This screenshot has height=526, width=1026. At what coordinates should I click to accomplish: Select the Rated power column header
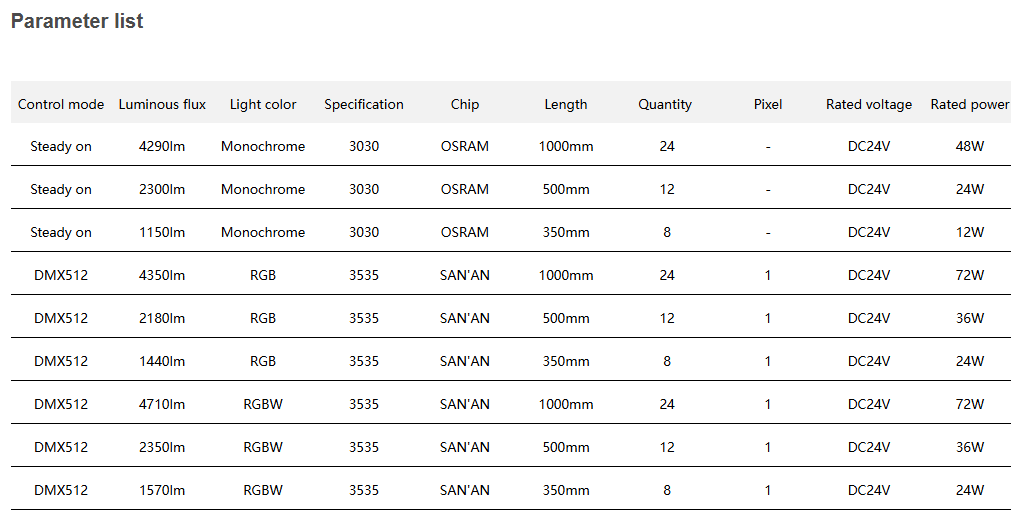970,104
